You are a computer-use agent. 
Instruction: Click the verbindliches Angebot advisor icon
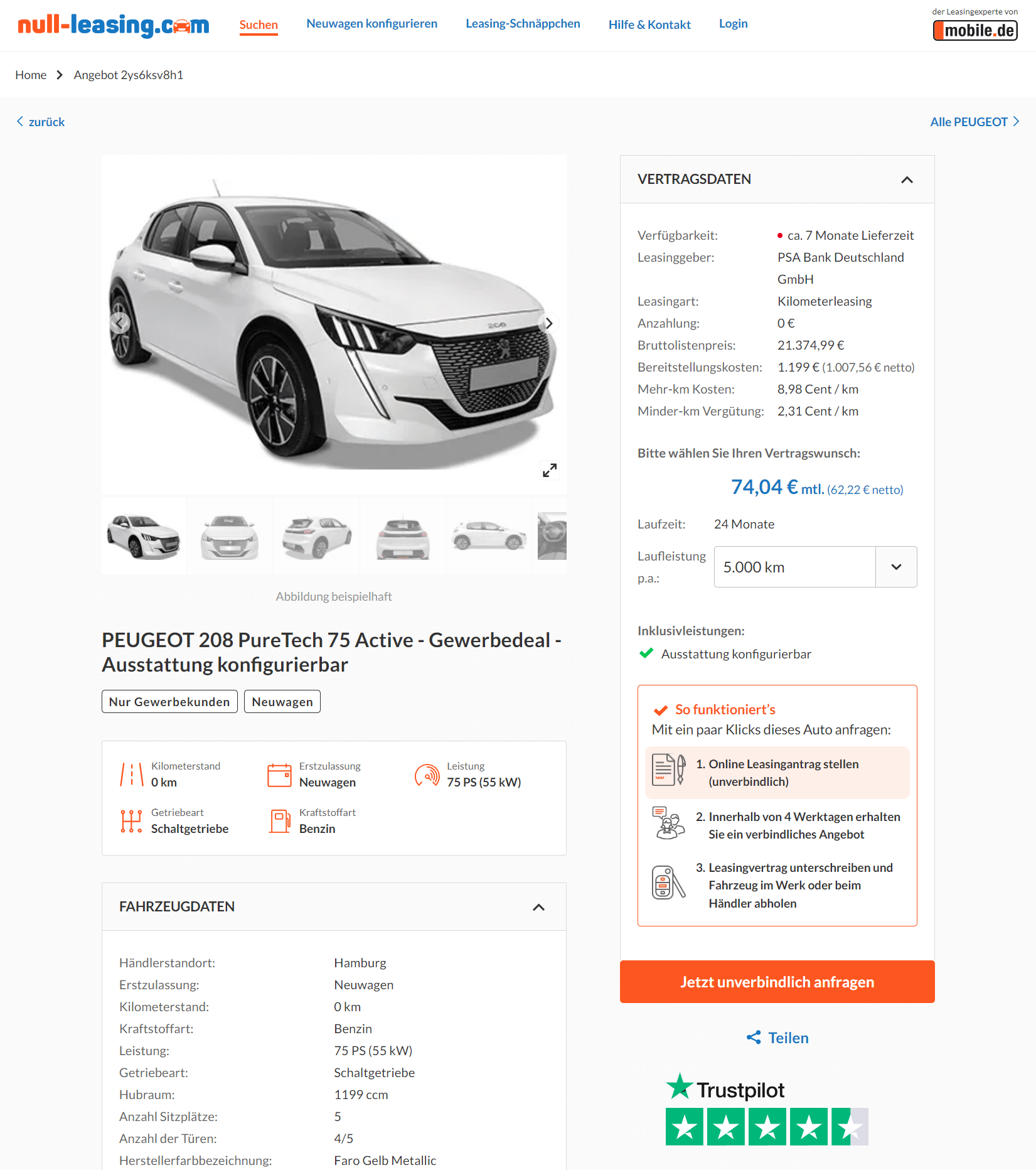pos(668,823)
